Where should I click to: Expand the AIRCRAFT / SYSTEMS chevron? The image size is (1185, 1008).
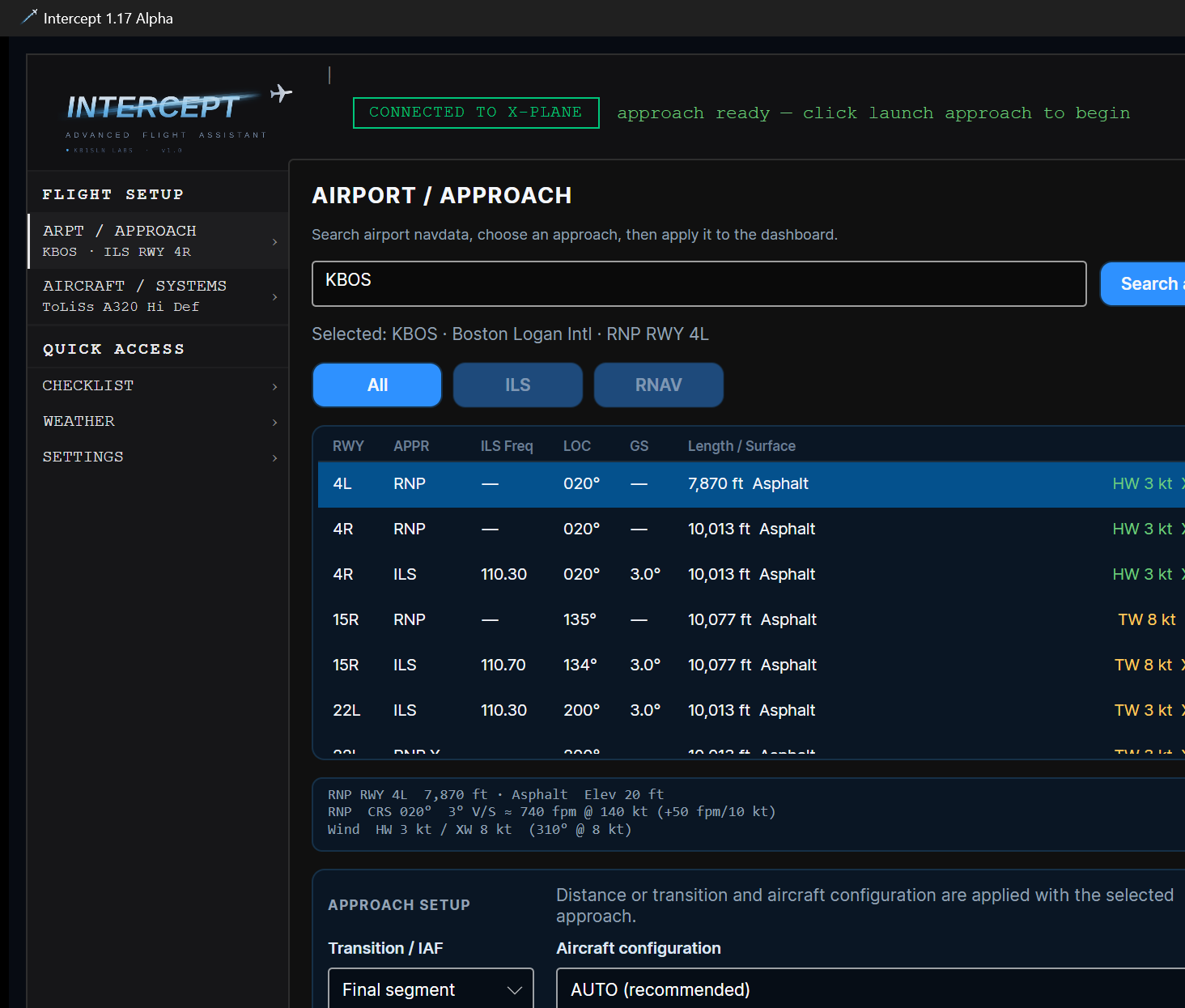point(275,296)
